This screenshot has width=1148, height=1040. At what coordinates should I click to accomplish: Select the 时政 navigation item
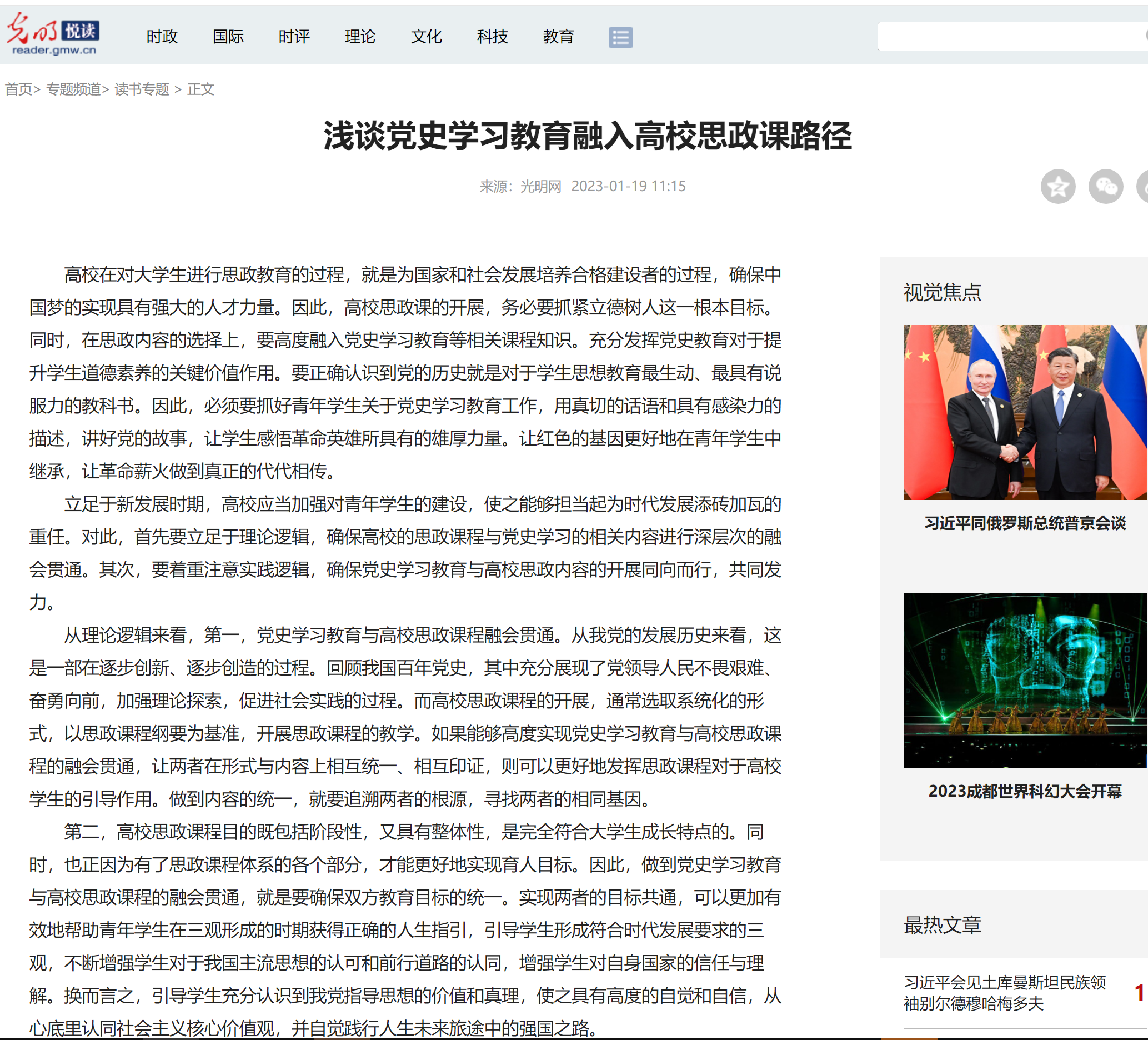(162, 37)
